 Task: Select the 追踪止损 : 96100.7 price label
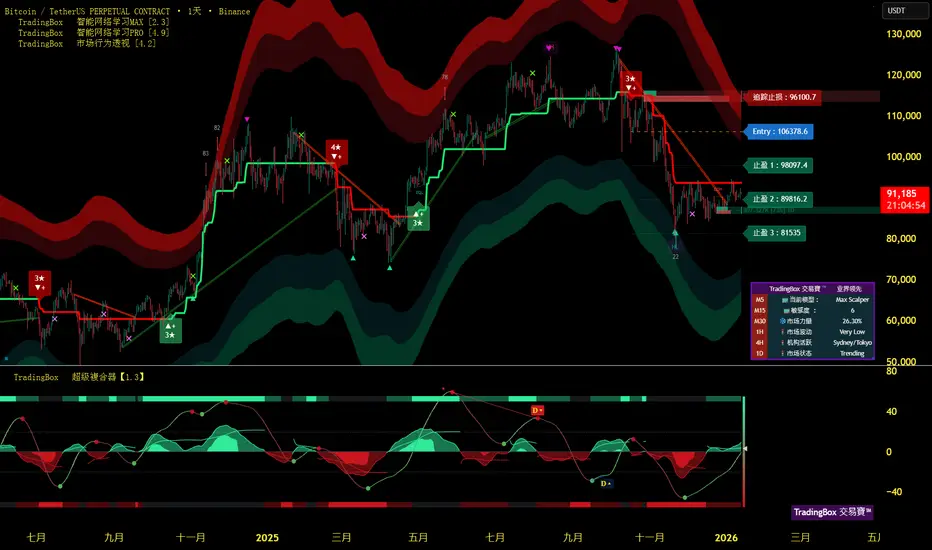tap(783, 97)
